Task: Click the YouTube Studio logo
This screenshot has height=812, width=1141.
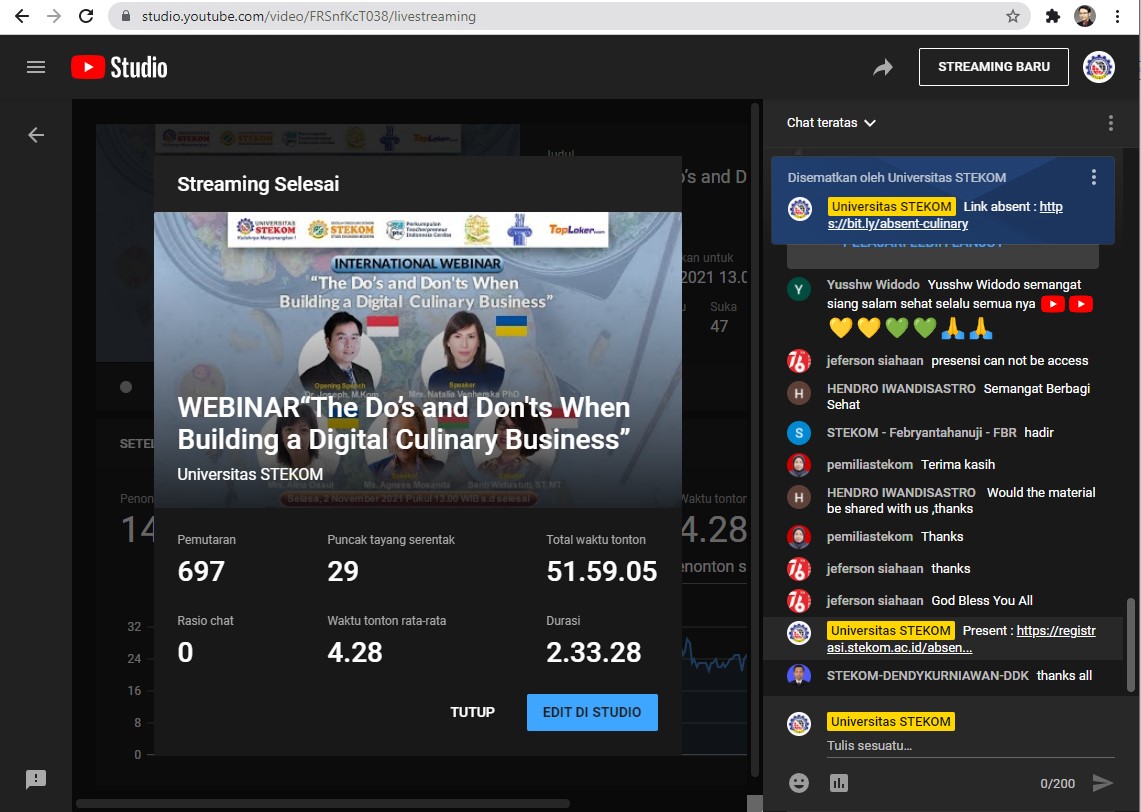Action: [119, 67]
